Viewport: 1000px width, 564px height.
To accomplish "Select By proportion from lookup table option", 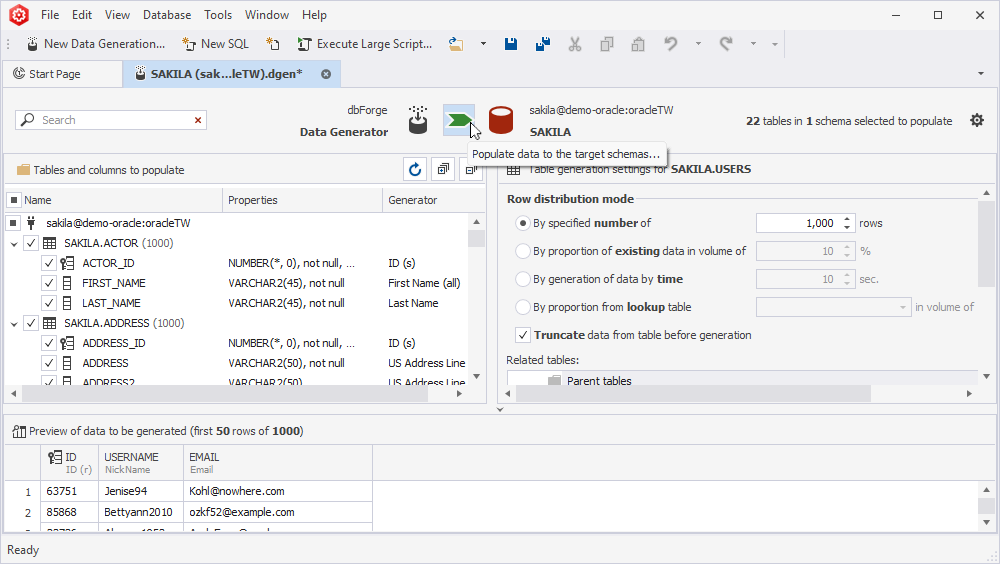I will coord(523,308).
